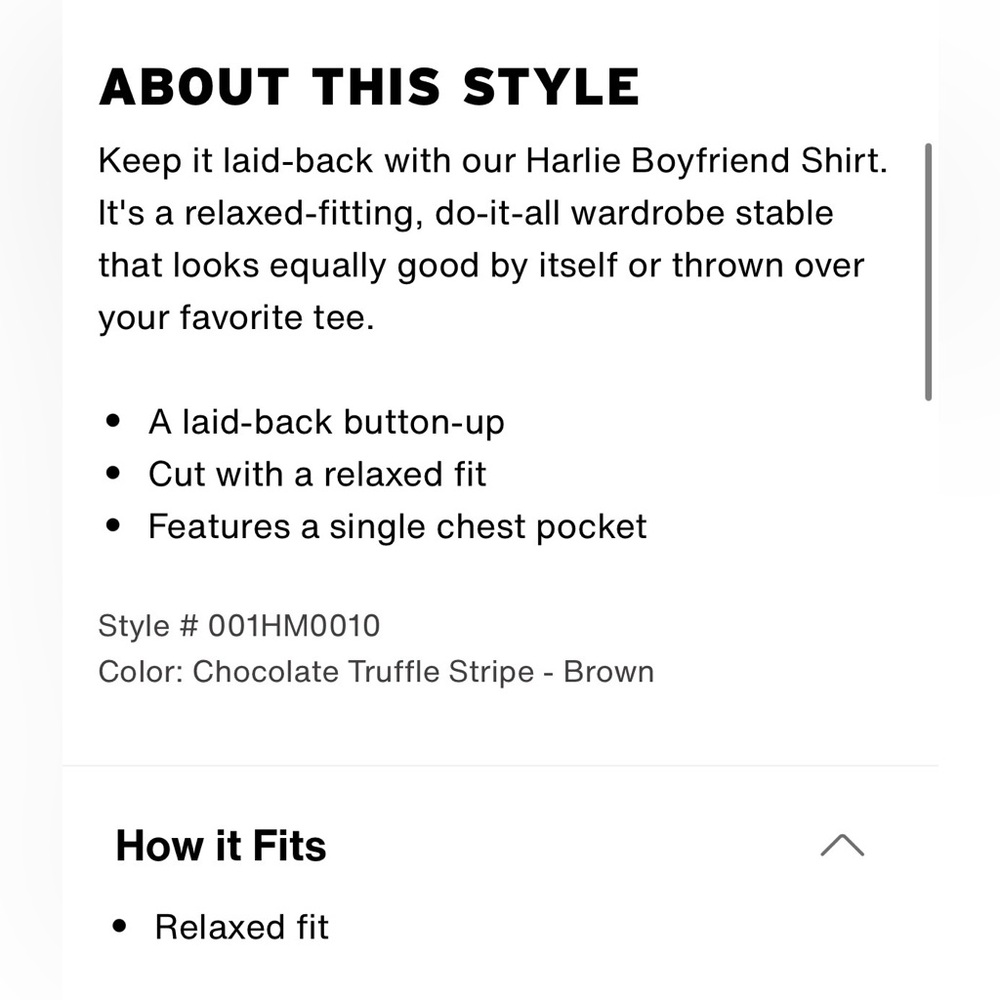Image resolution: width=1000 pixels, height=1000 pixels.
Task: Click the divider line above How it Fits
Action: (x=500, y=765)
